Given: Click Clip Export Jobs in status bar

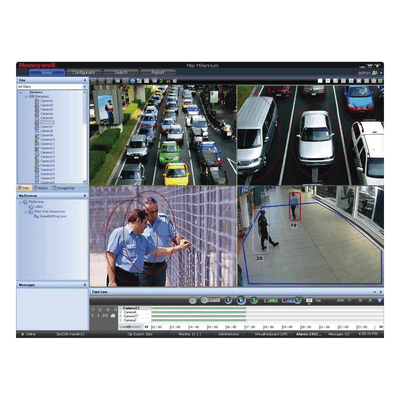Looking at the screenshot, I should coord(140,334).
